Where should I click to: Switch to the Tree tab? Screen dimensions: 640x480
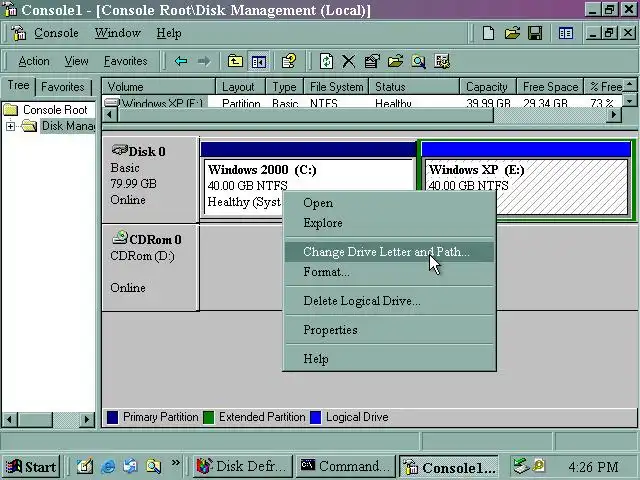[19, 85]
